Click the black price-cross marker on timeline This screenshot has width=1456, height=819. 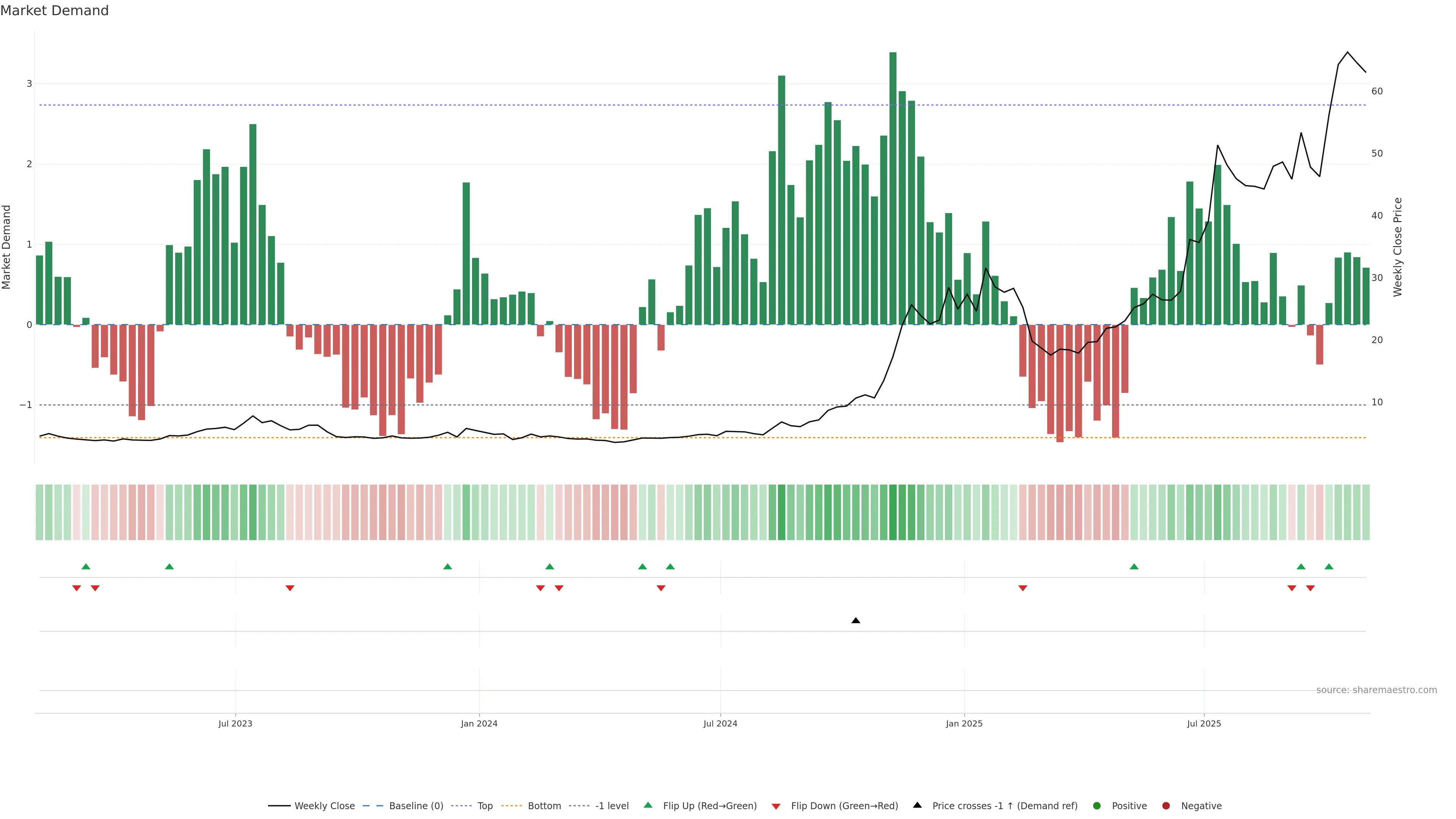pyautogui.click(x=856, y=621)
